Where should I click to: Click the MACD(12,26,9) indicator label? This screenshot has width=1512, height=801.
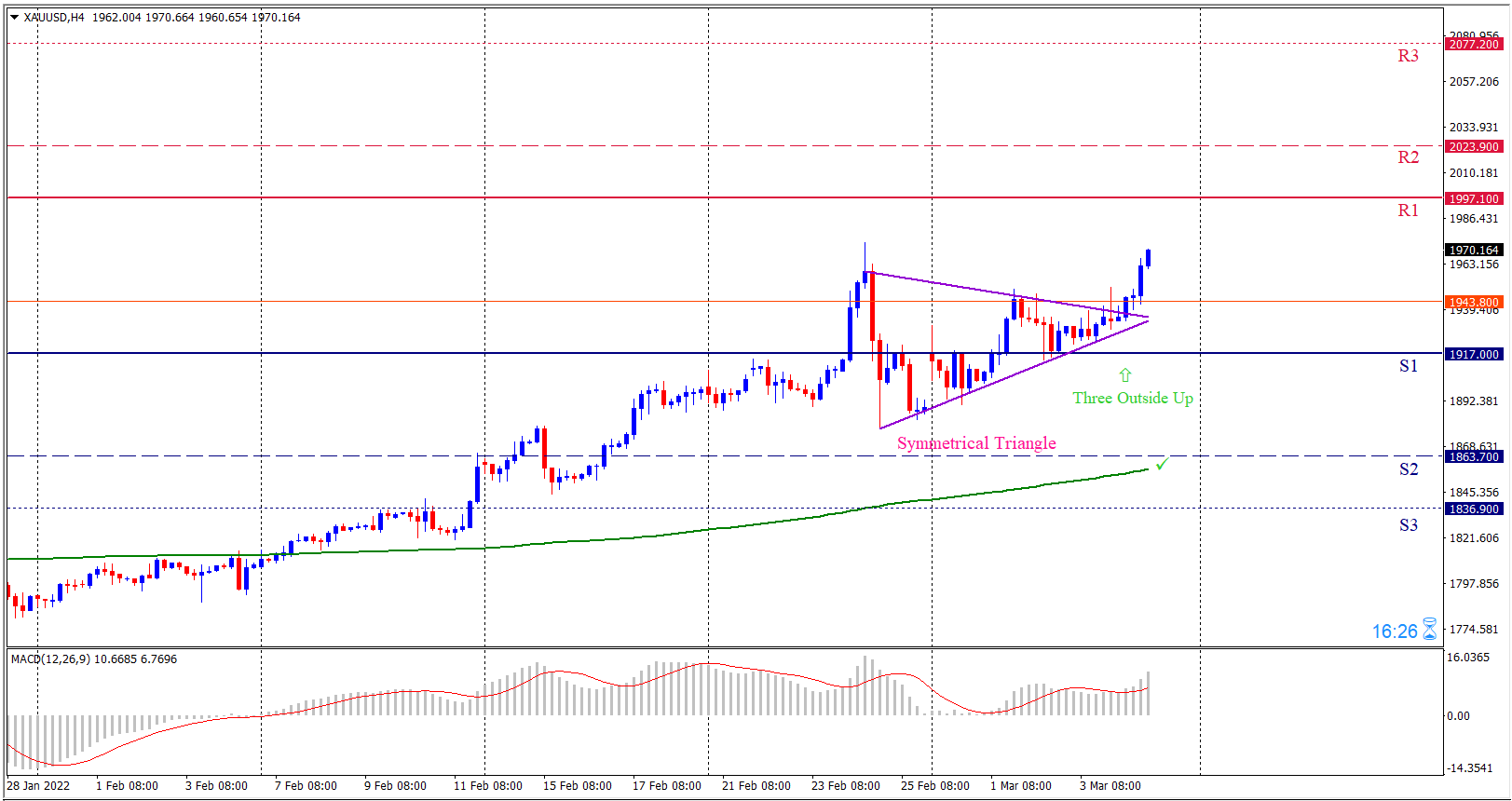(x=51, y=659)
